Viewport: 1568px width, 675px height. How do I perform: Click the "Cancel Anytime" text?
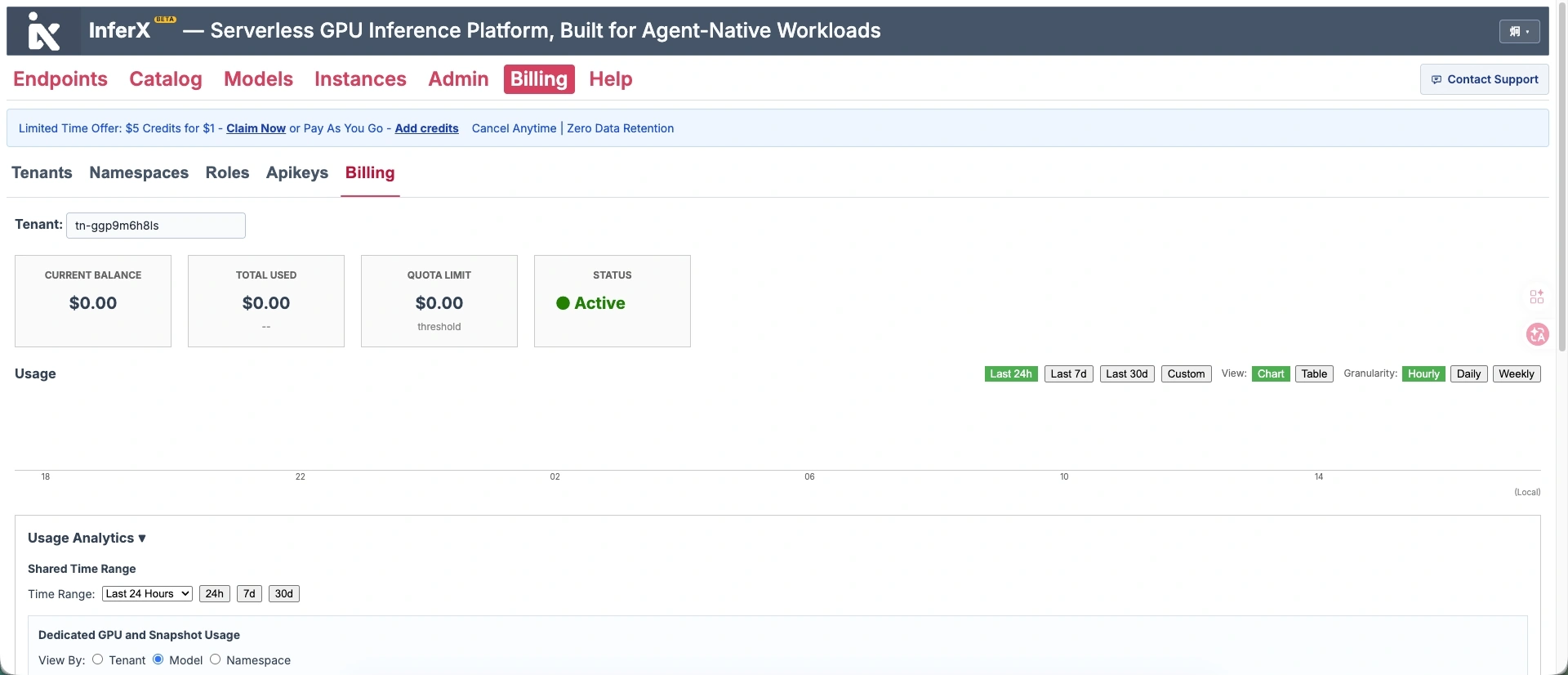[514, 128]
